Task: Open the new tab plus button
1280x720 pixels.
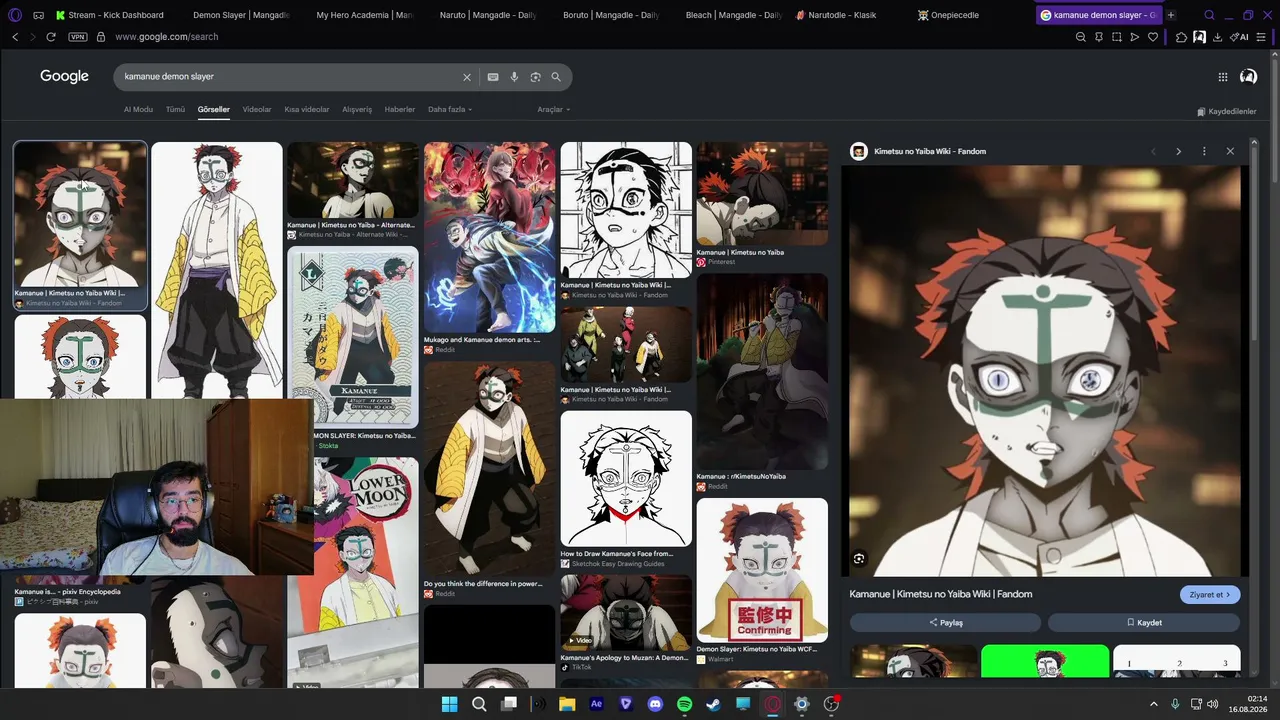Action: coord(1171,15)
